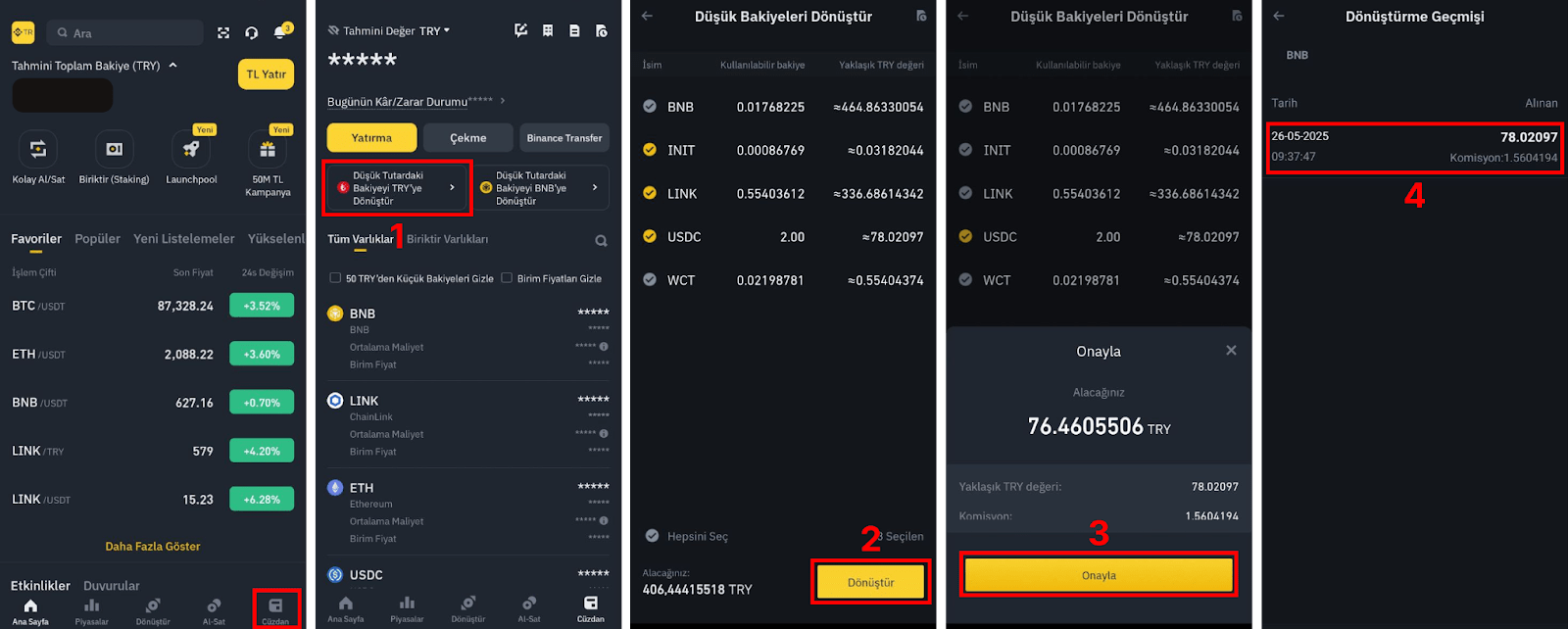Enable 50 TRY'den Küçük Bakiyeleri Gizle checkbox
This screenshot has width=1568, height=629.
pyautogui.click(x=335, y=278)
